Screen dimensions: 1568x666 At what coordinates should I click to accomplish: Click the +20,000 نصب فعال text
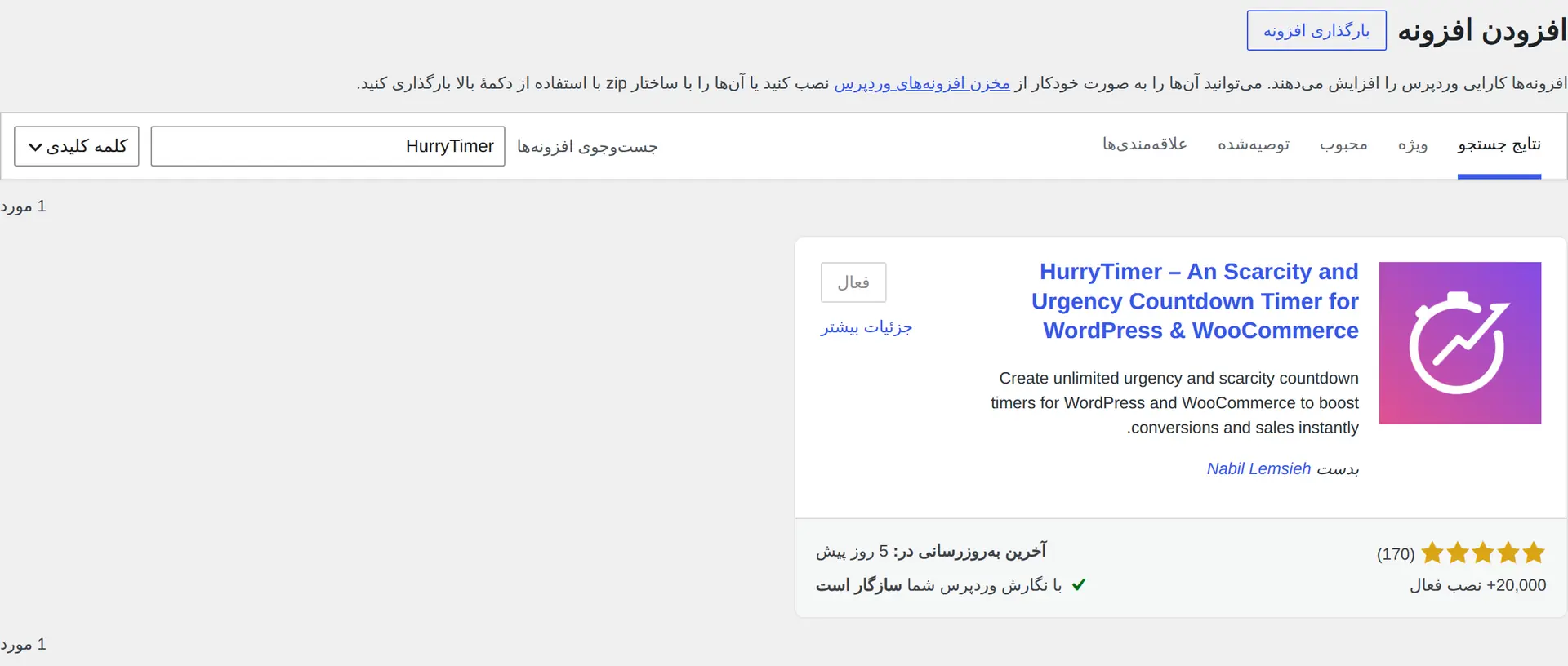click(x=1478, y=585)
